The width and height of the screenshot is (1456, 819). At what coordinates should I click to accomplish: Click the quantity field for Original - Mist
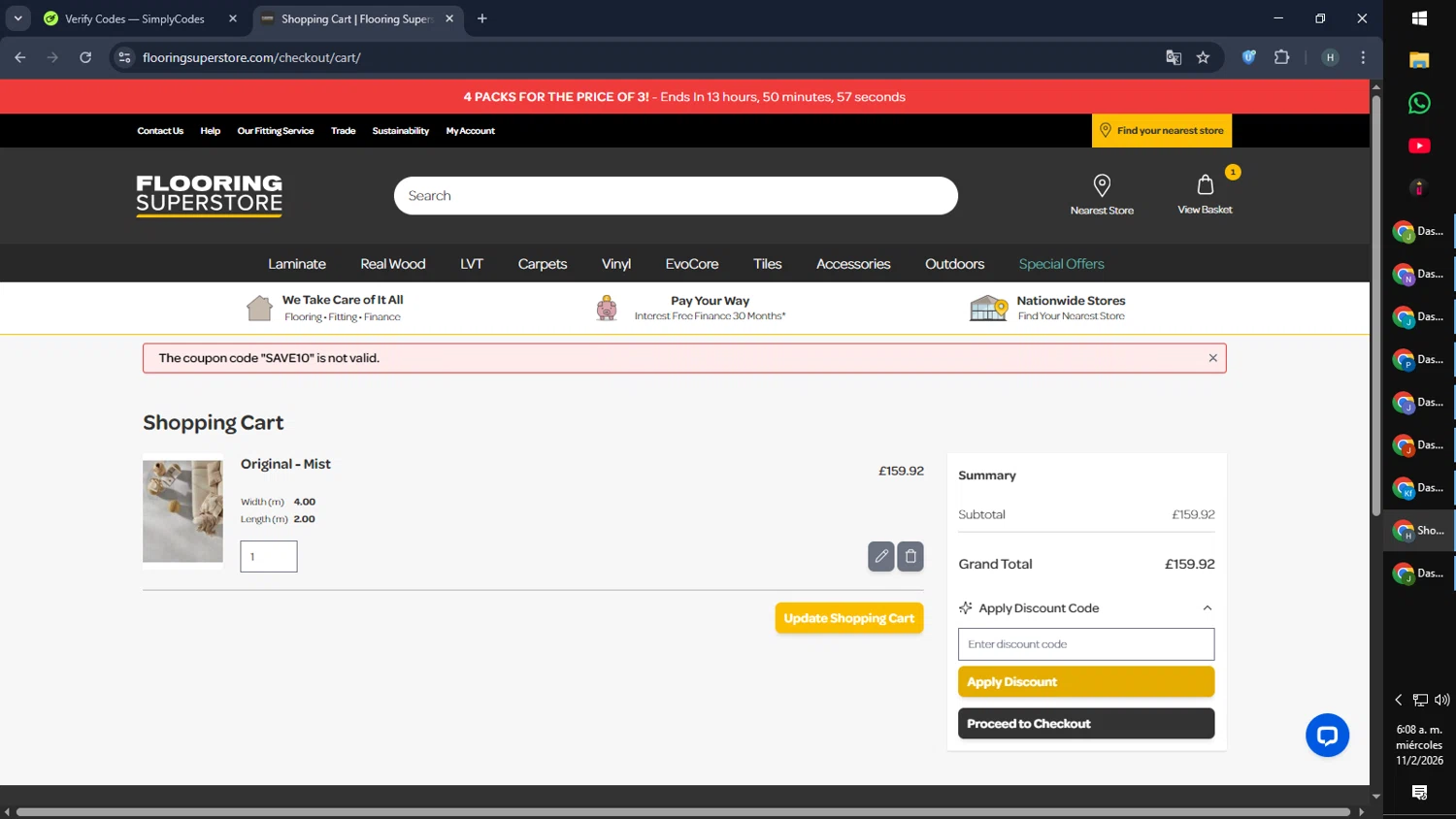coord(269,557)
